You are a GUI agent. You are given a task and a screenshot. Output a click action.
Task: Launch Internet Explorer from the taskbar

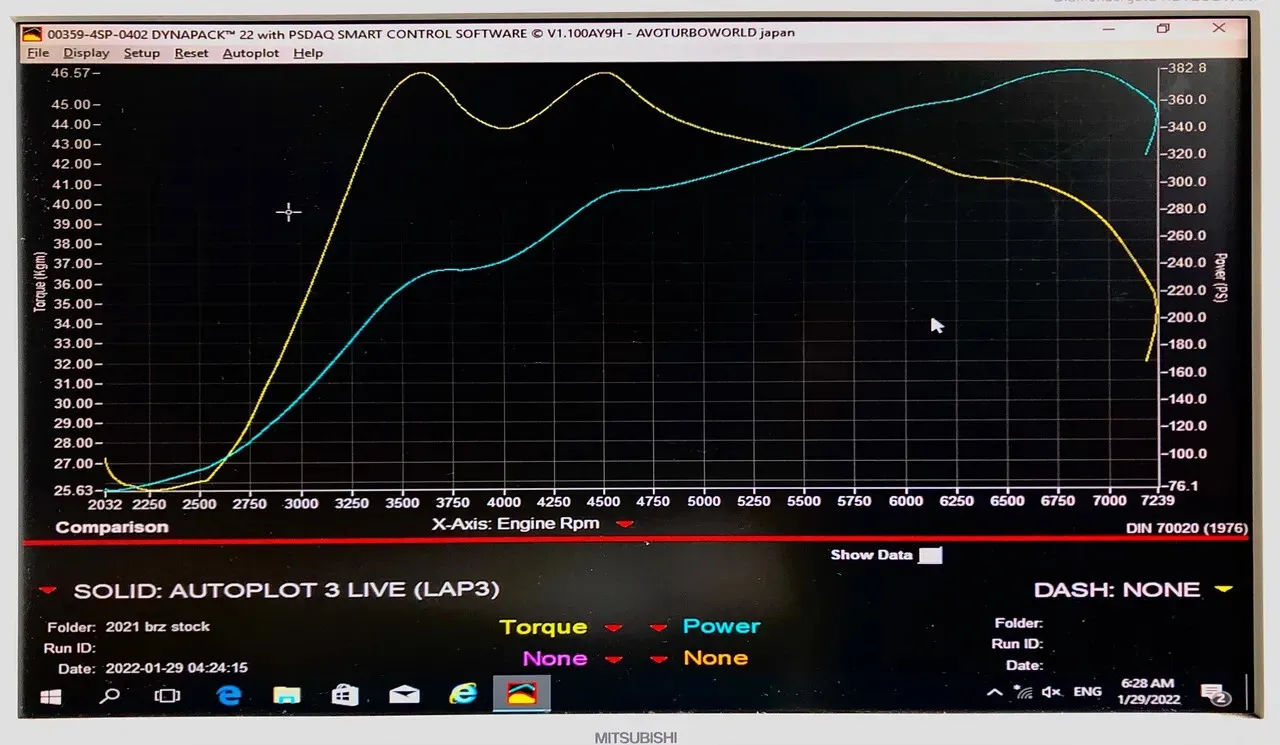(462, 694)
